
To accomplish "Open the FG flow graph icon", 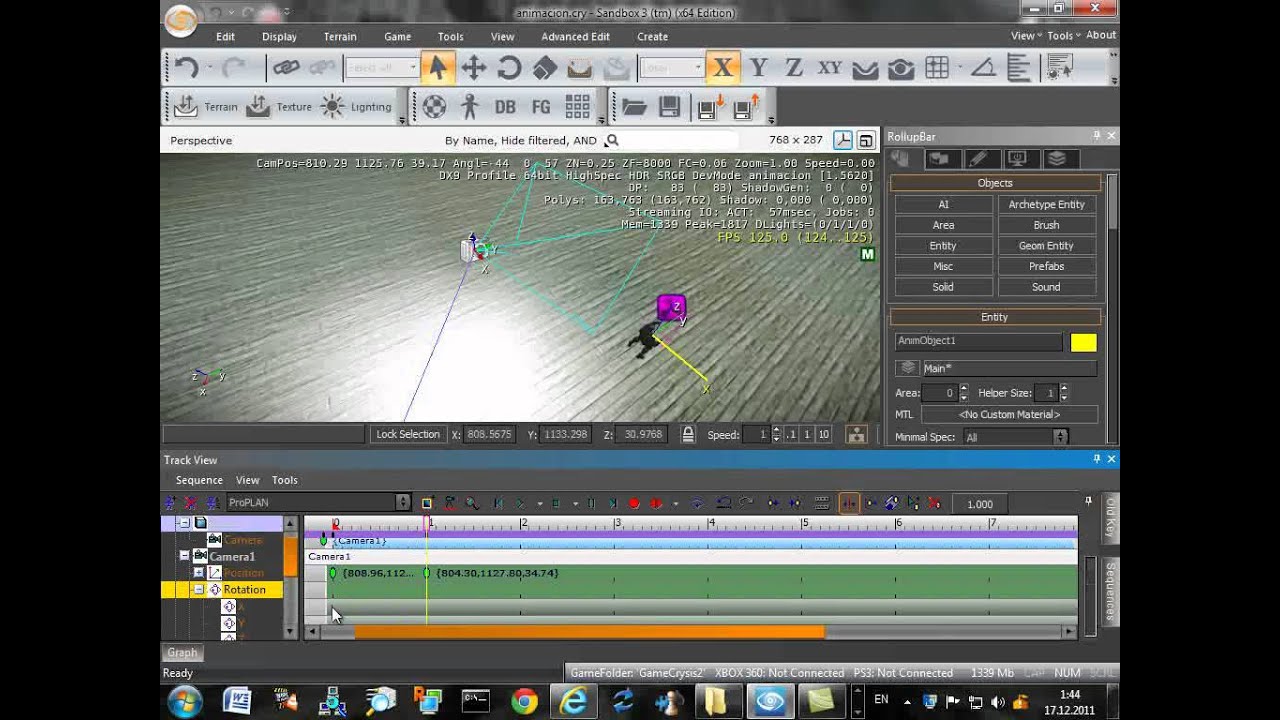I will 541,107.
